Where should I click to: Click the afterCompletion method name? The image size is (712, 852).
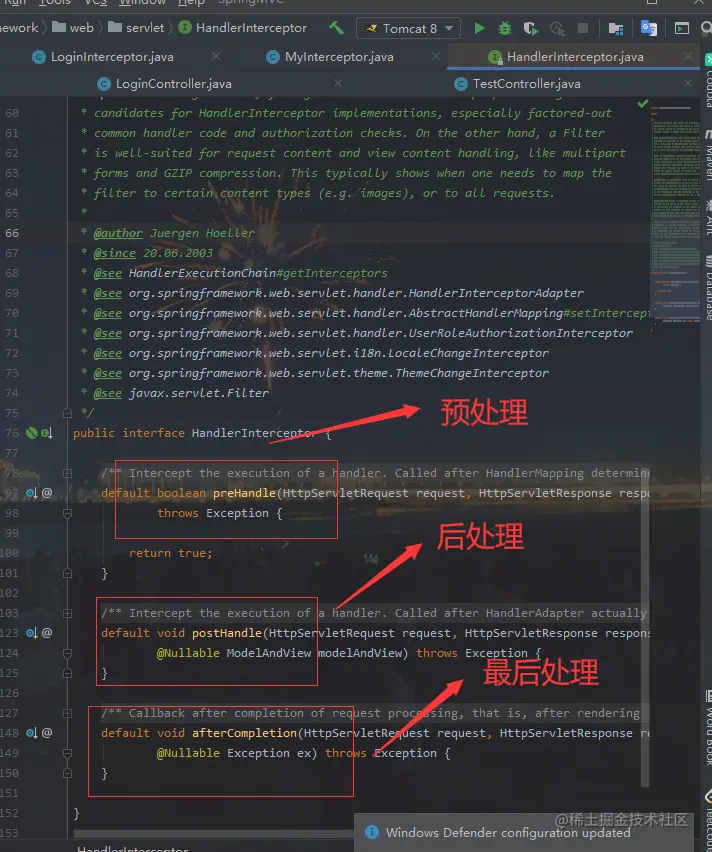[x=245, y=733]
